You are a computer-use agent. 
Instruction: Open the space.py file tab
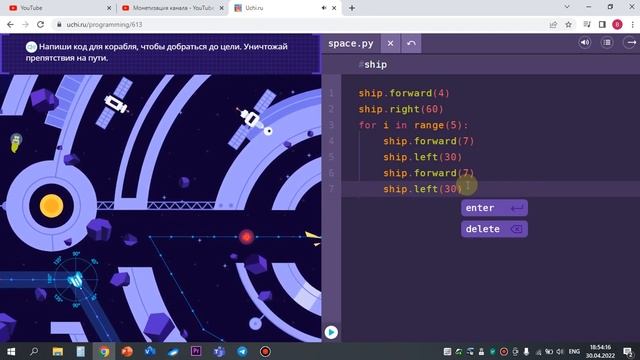[x=351, y=43]
